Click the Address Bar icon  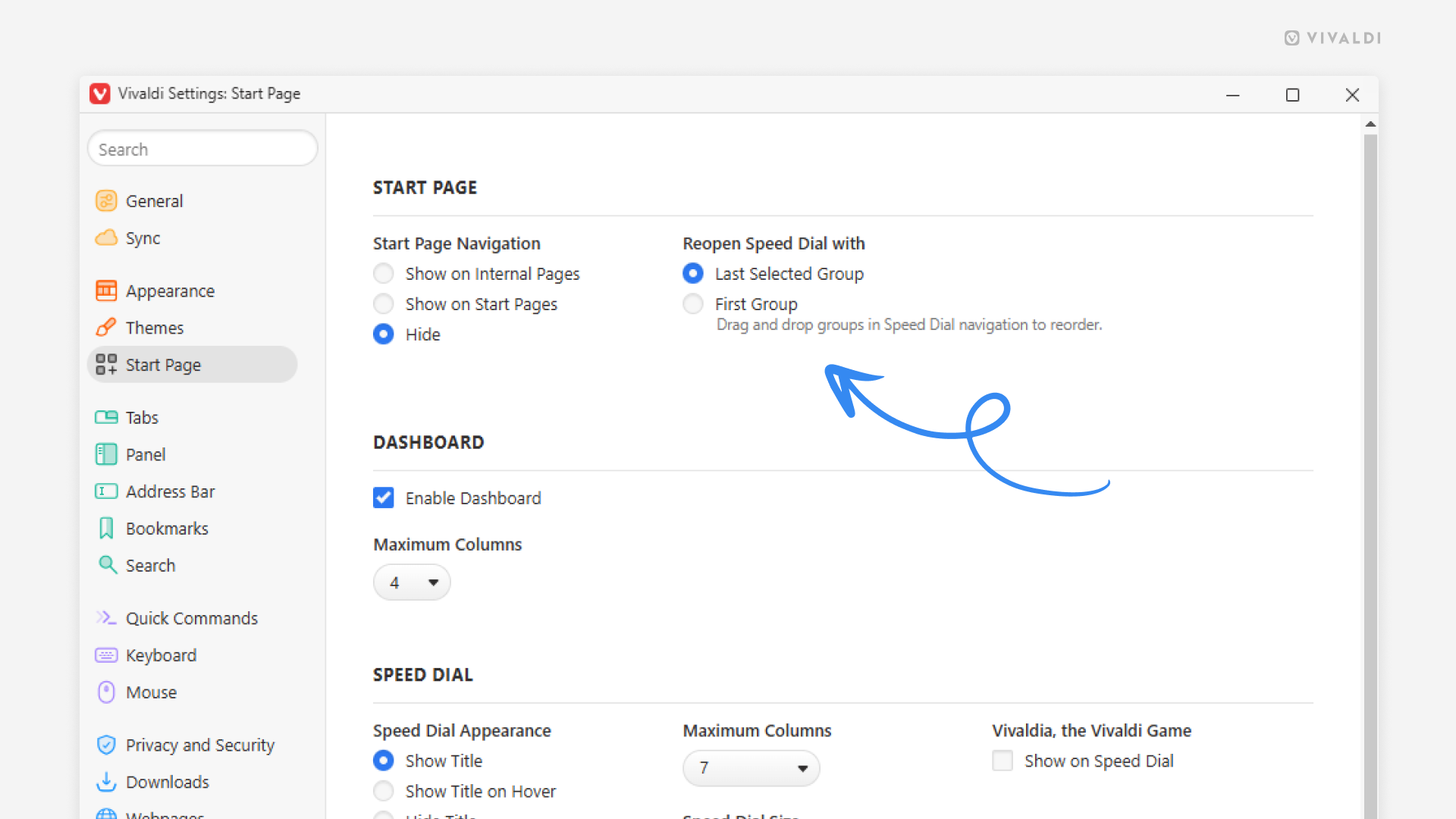tap(106, 491)
